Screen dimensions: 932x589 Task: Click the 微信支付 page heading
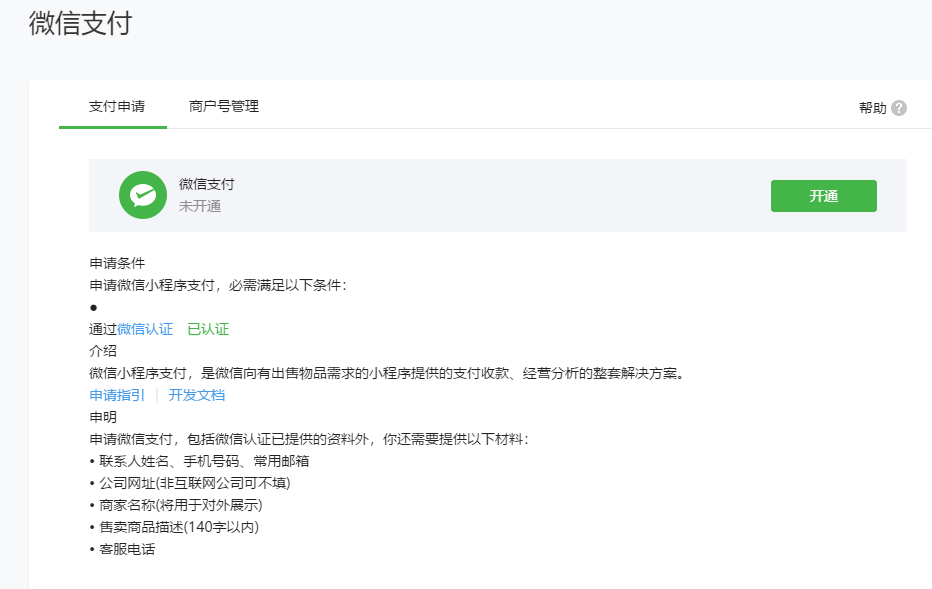(80, 24)
